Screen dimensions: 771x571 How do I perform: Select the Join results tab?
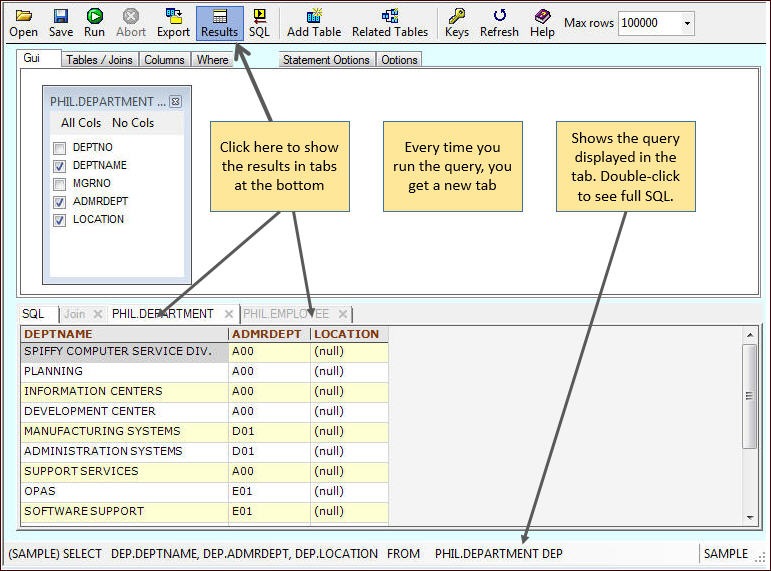(x=75, y=314)
